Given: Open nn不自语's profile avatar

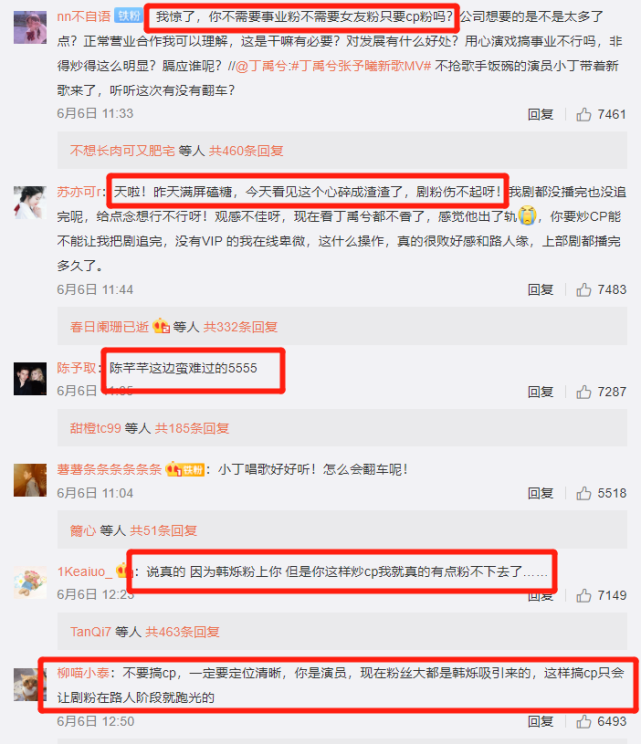Looking at the screenshot, I should coord(30,28).
